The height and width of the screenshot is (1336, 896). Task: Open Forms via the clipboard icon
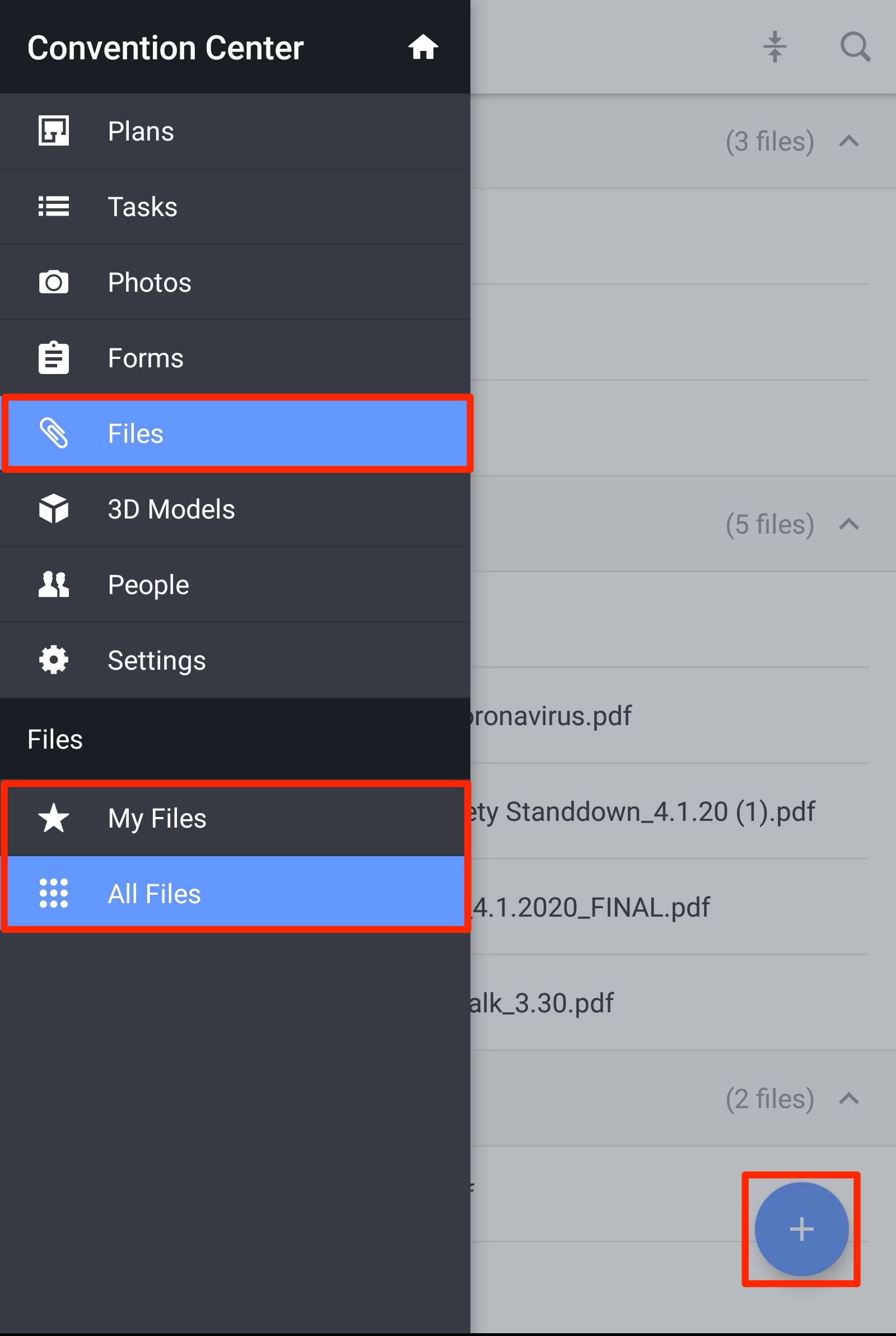(x=54, y=357)
